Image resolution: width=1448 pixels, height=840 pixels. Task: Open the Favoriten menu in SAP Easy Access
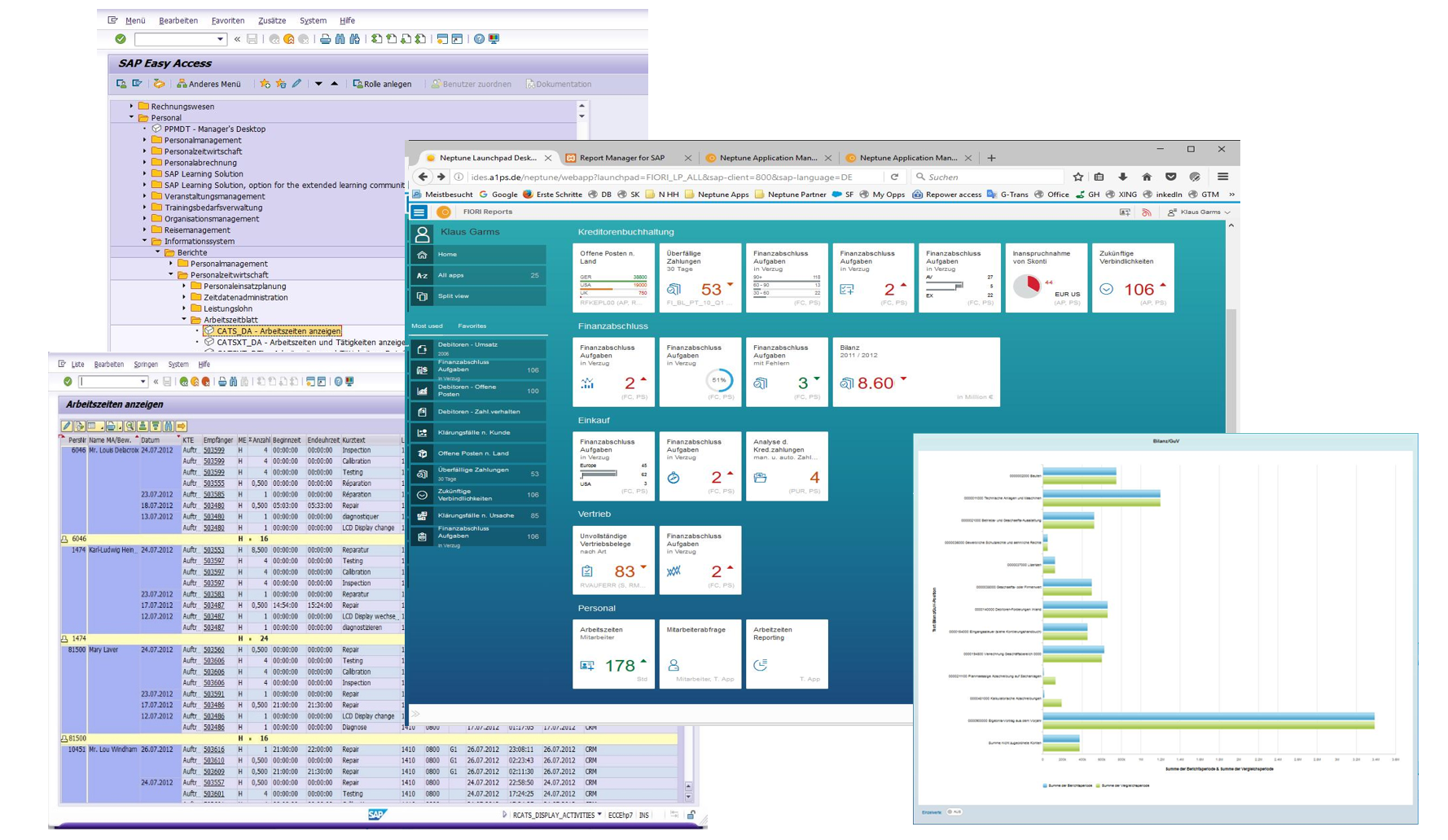click(x=227, y=20)
